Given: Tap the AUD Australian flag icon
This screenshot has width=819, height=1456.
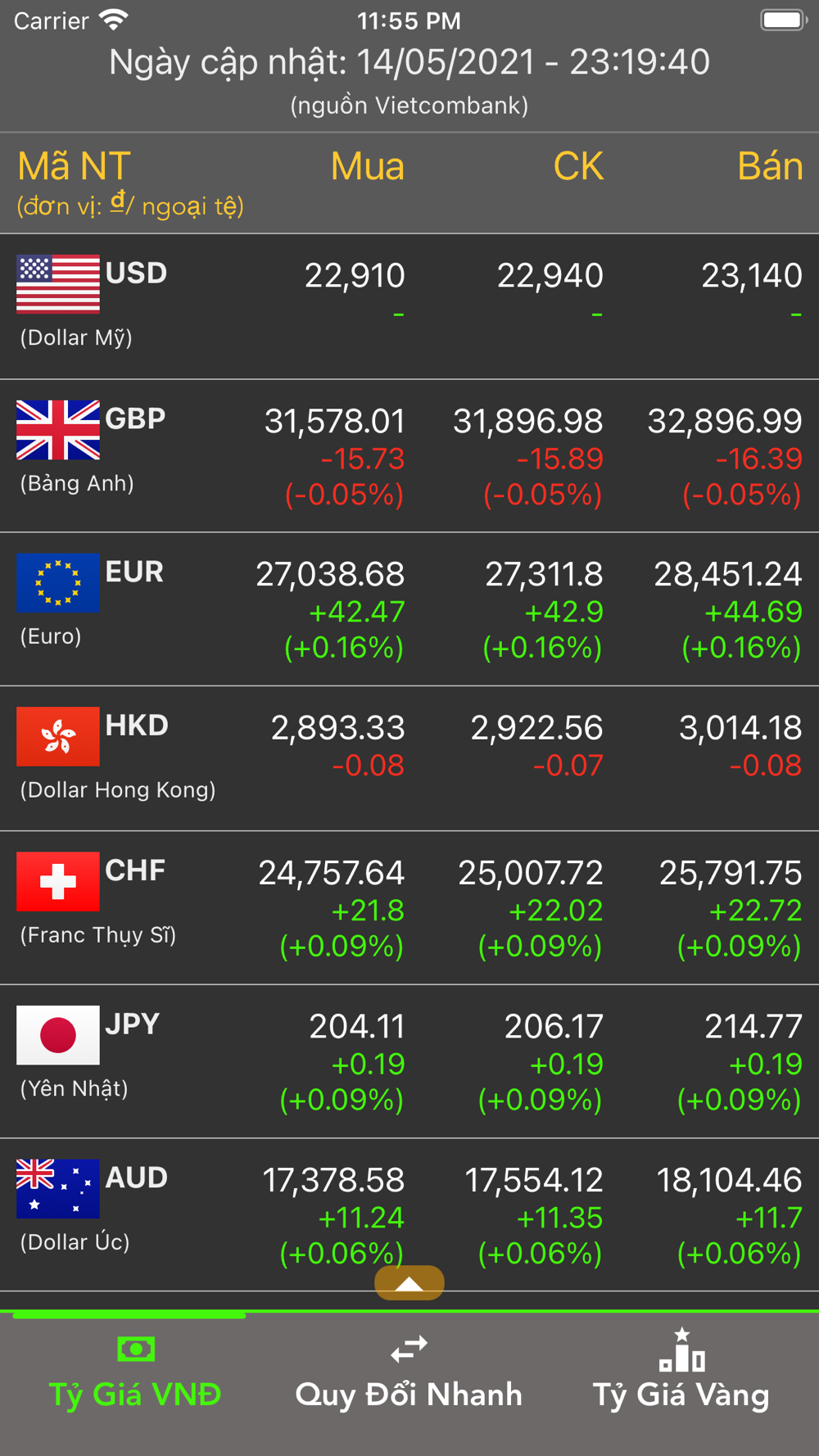Looking at the screenshot, I should [58, 1189].
